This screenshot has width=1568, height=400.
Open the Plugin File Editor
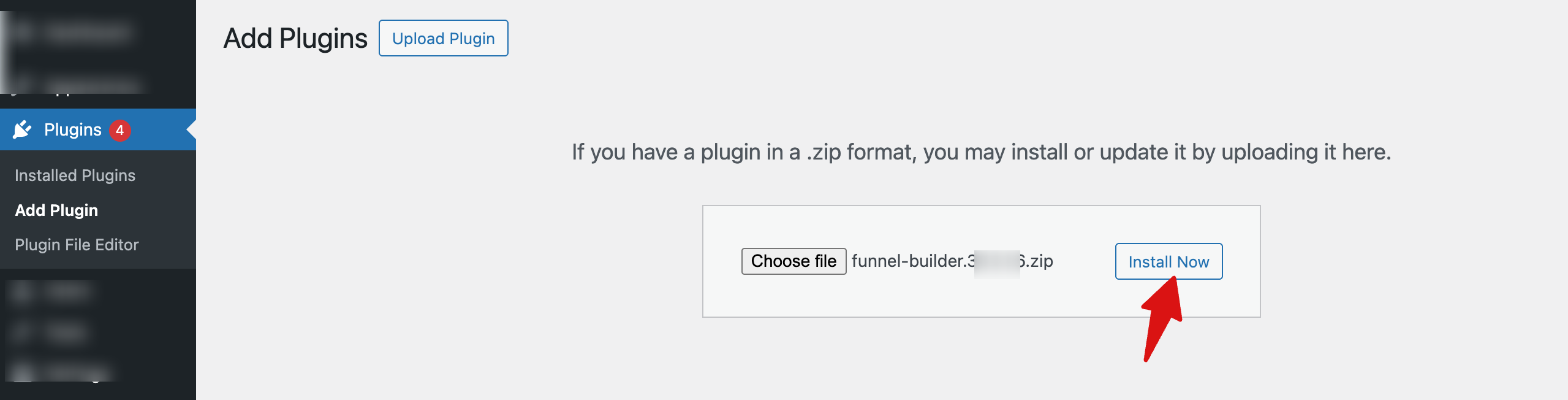(x=77, y=244)
